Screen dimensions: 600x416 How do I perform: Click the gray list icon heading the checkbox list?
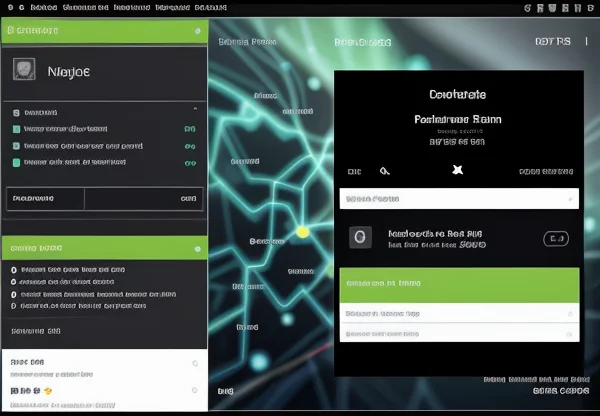(16, 113)
